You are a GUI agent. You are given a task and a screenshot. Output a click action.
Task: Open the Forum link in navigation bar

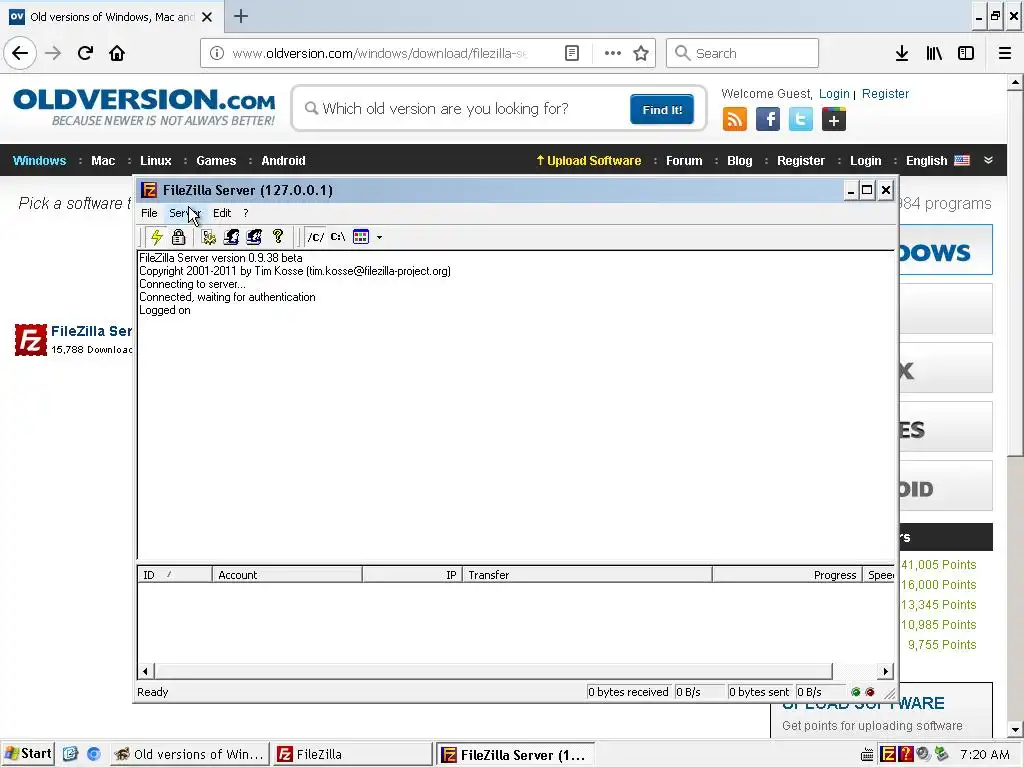coord(684,161)
